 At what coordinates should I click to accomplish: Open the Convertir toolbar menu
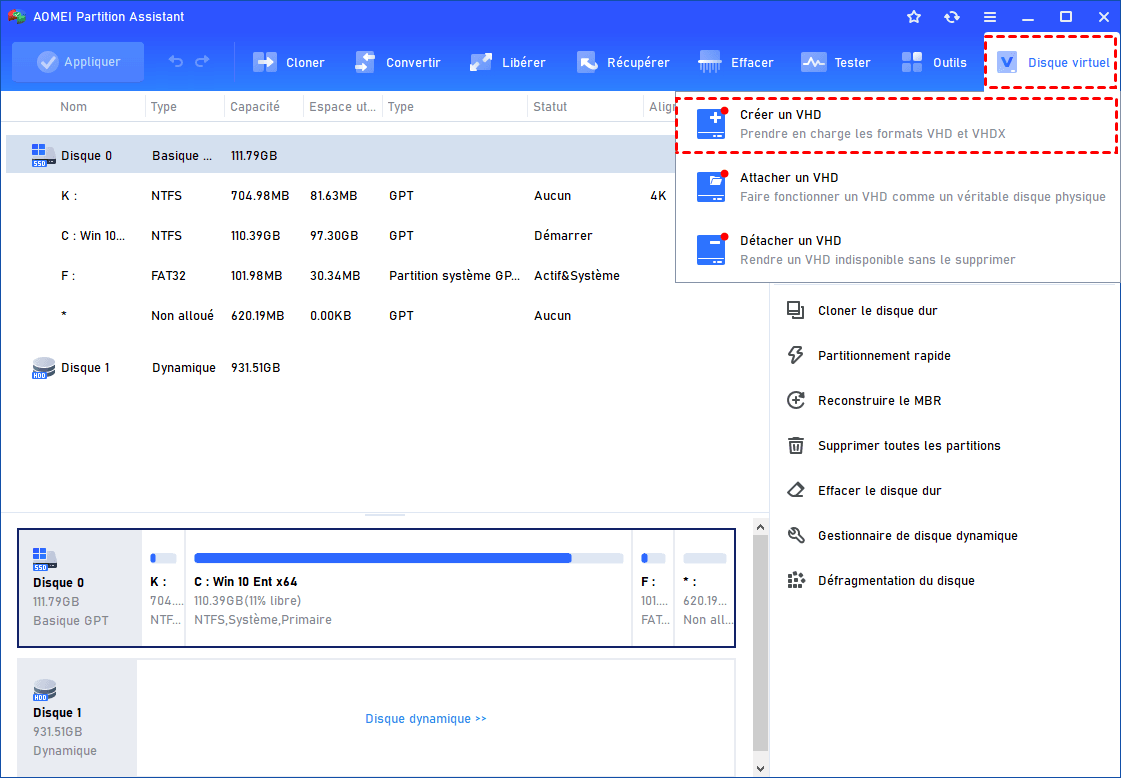(397, 62)
